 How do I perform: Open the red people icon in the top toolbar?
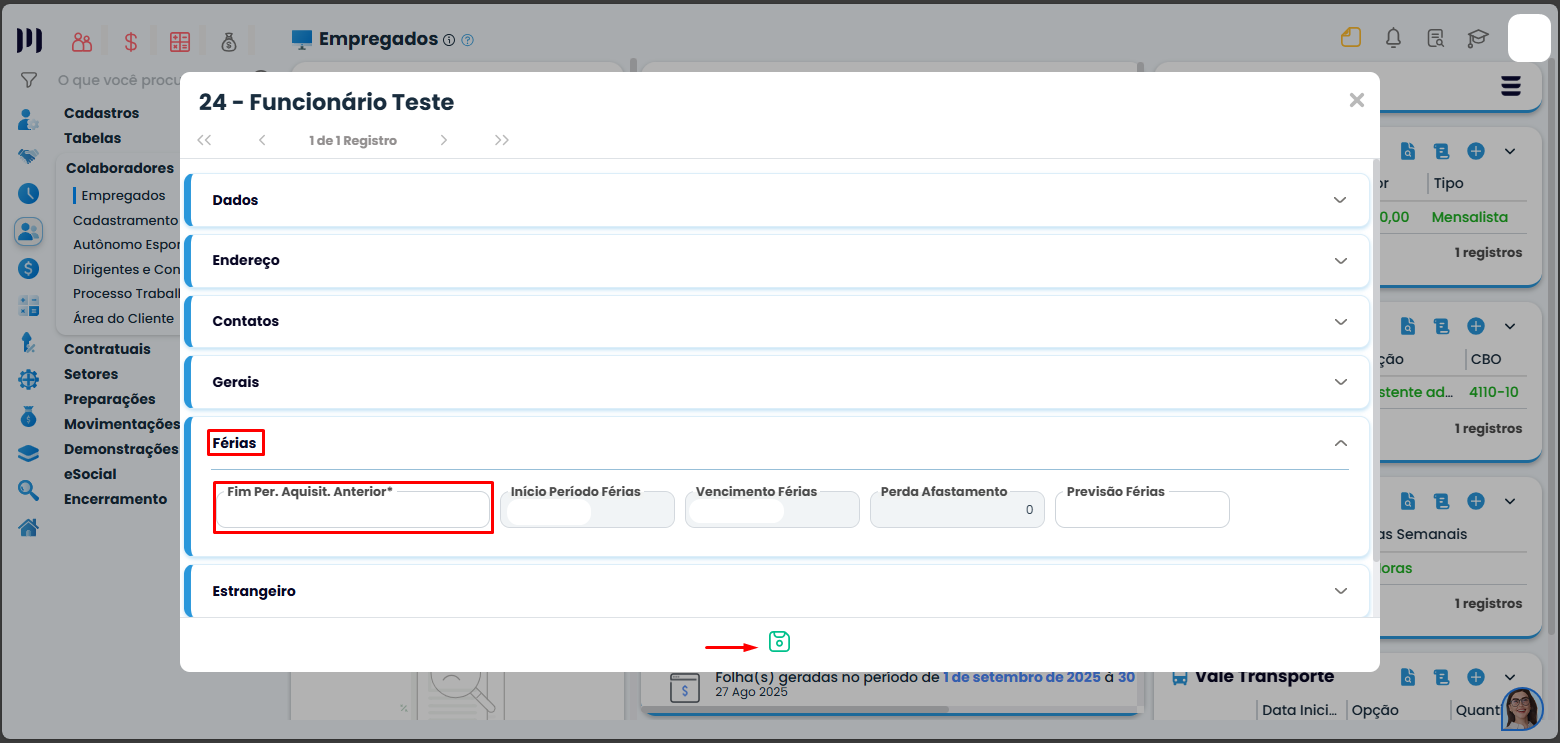click(82, 42)
